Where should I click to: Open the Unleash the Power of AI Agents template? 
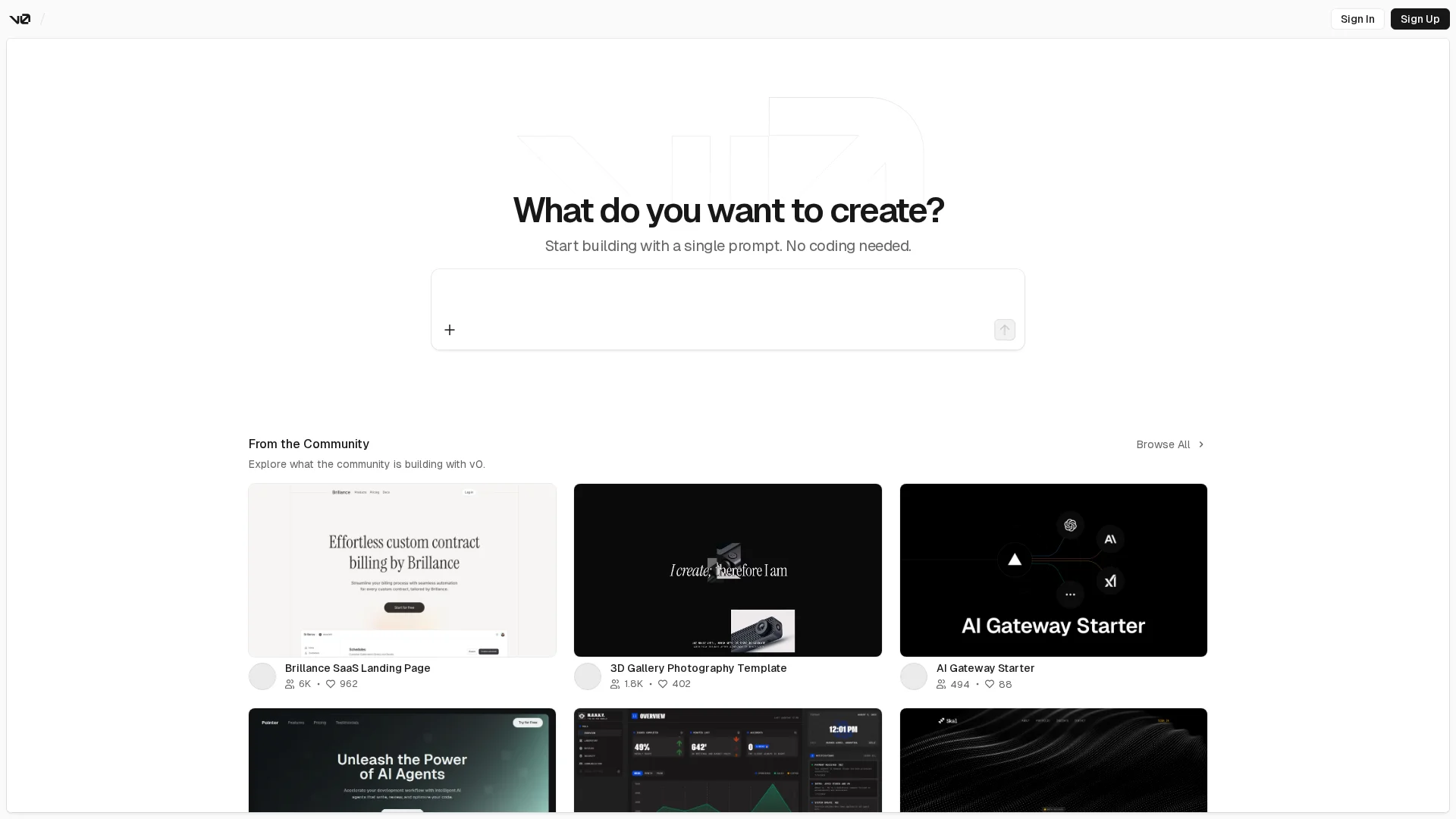coord(402,760)
